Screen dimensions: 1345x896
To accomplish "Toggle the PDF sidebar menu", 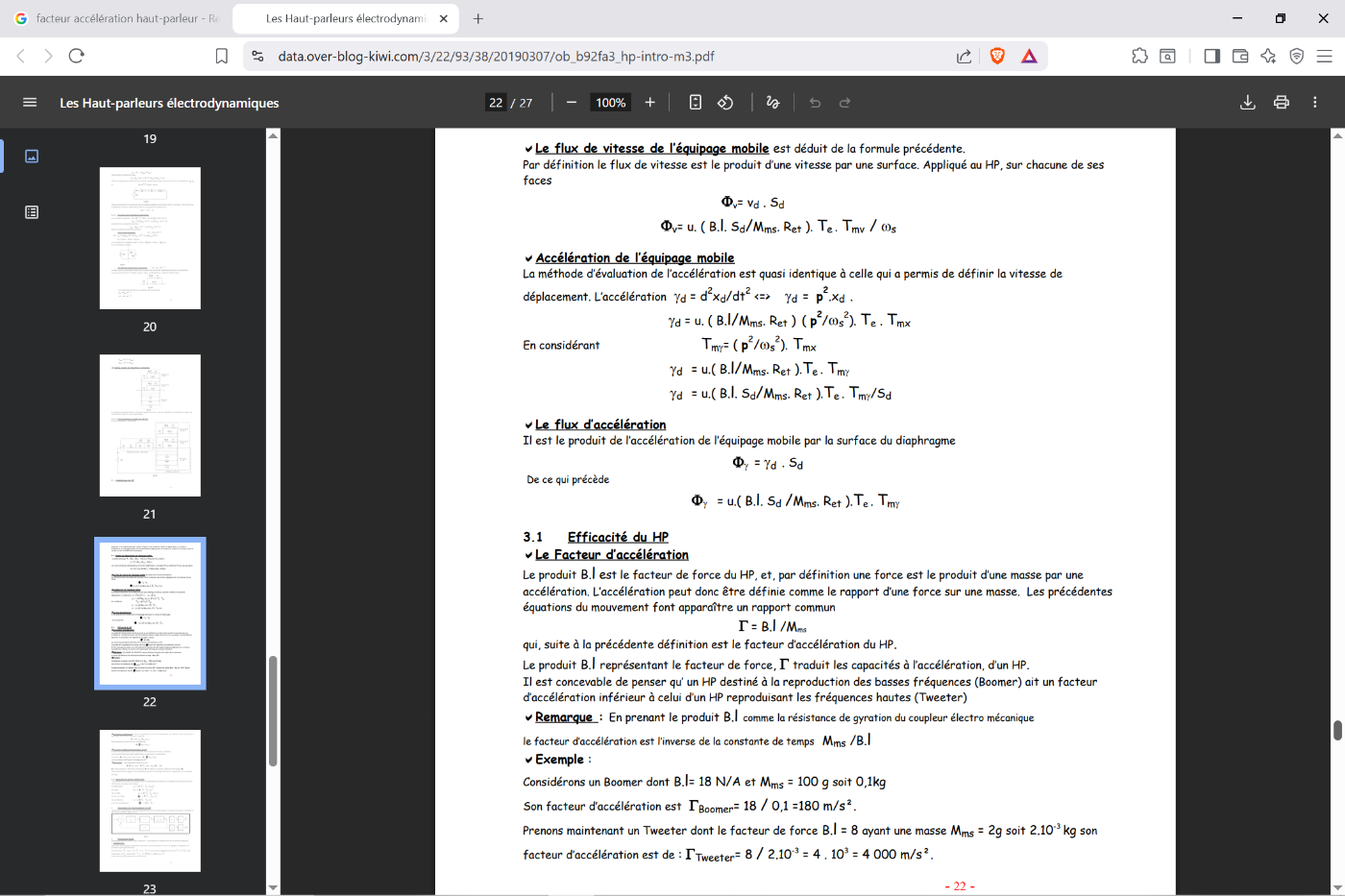I will (x=30, y=103).
